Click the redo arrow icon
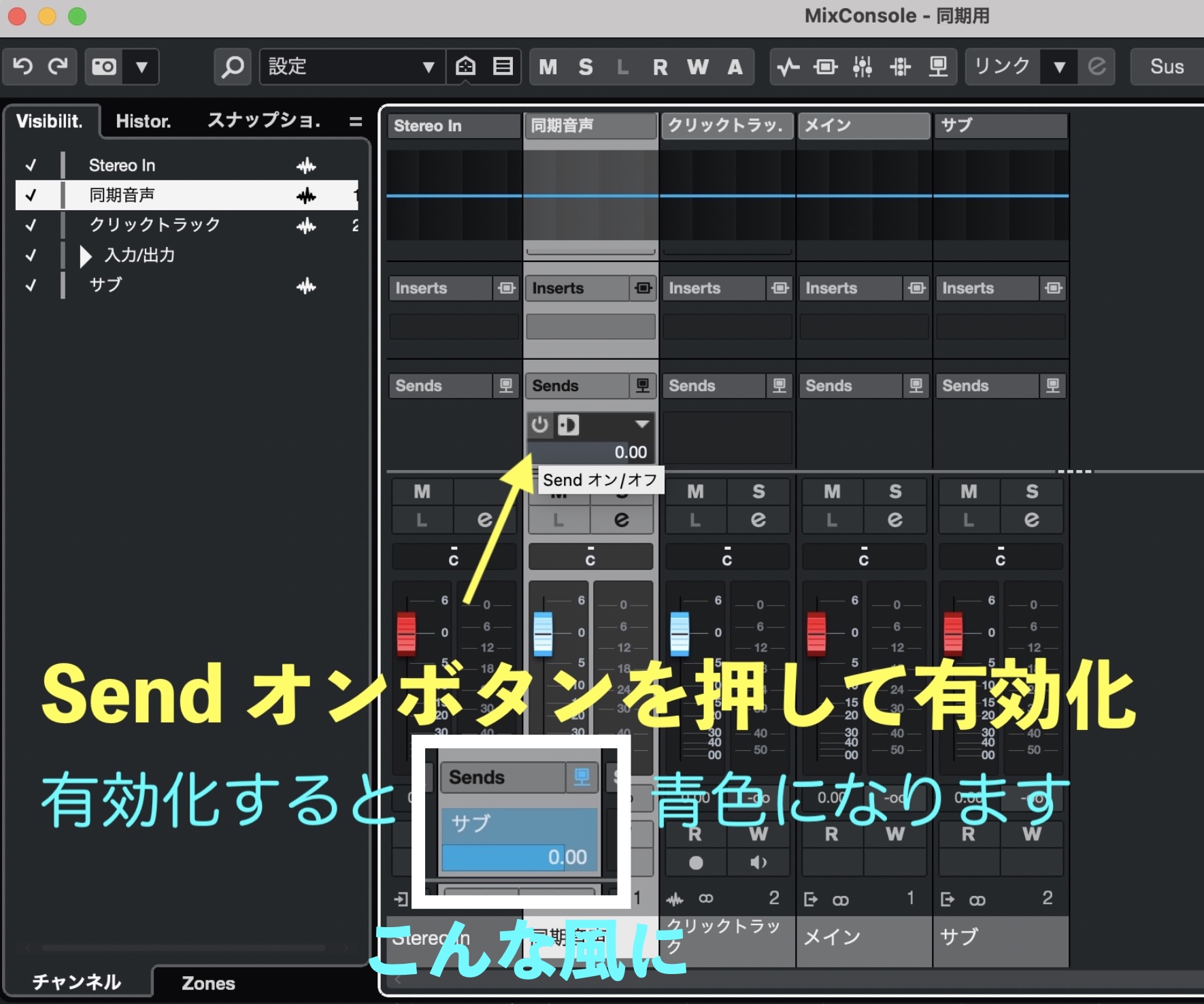 coord(58,67)
